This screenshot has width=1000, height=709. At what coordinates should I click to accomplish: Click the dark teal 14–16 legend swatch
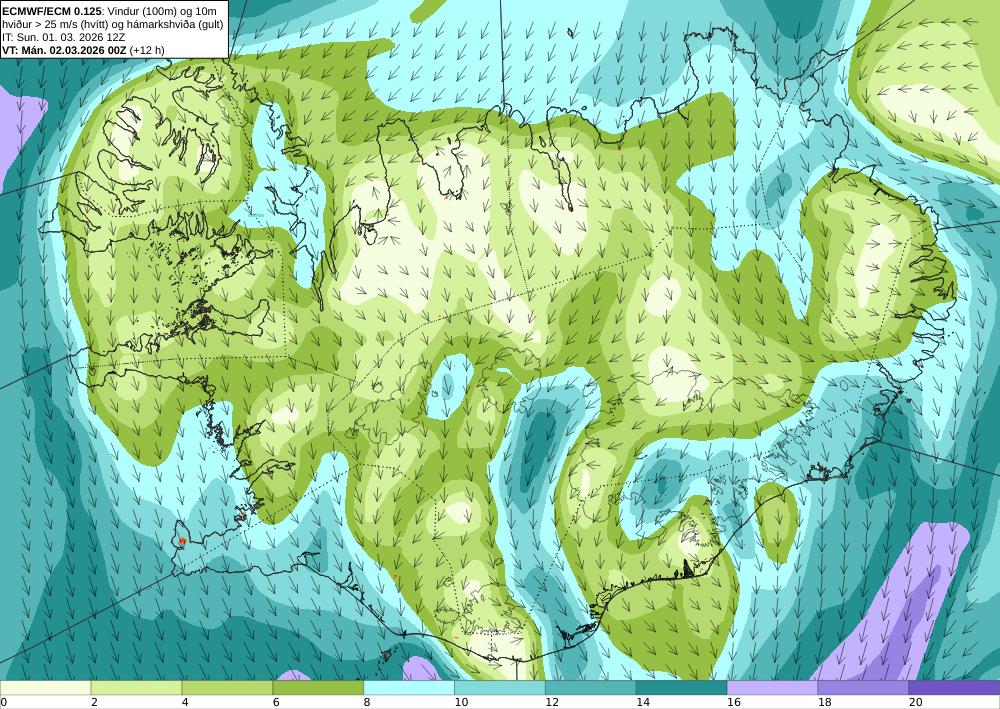[x=682, y=688]
